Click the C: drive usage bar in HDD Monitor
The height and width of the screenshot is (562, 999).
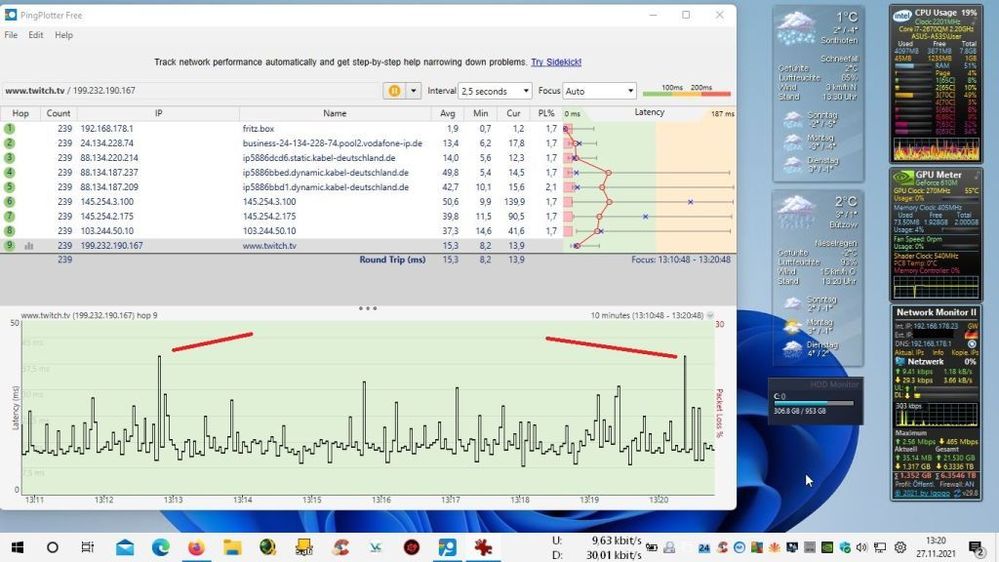coord(814,403)
